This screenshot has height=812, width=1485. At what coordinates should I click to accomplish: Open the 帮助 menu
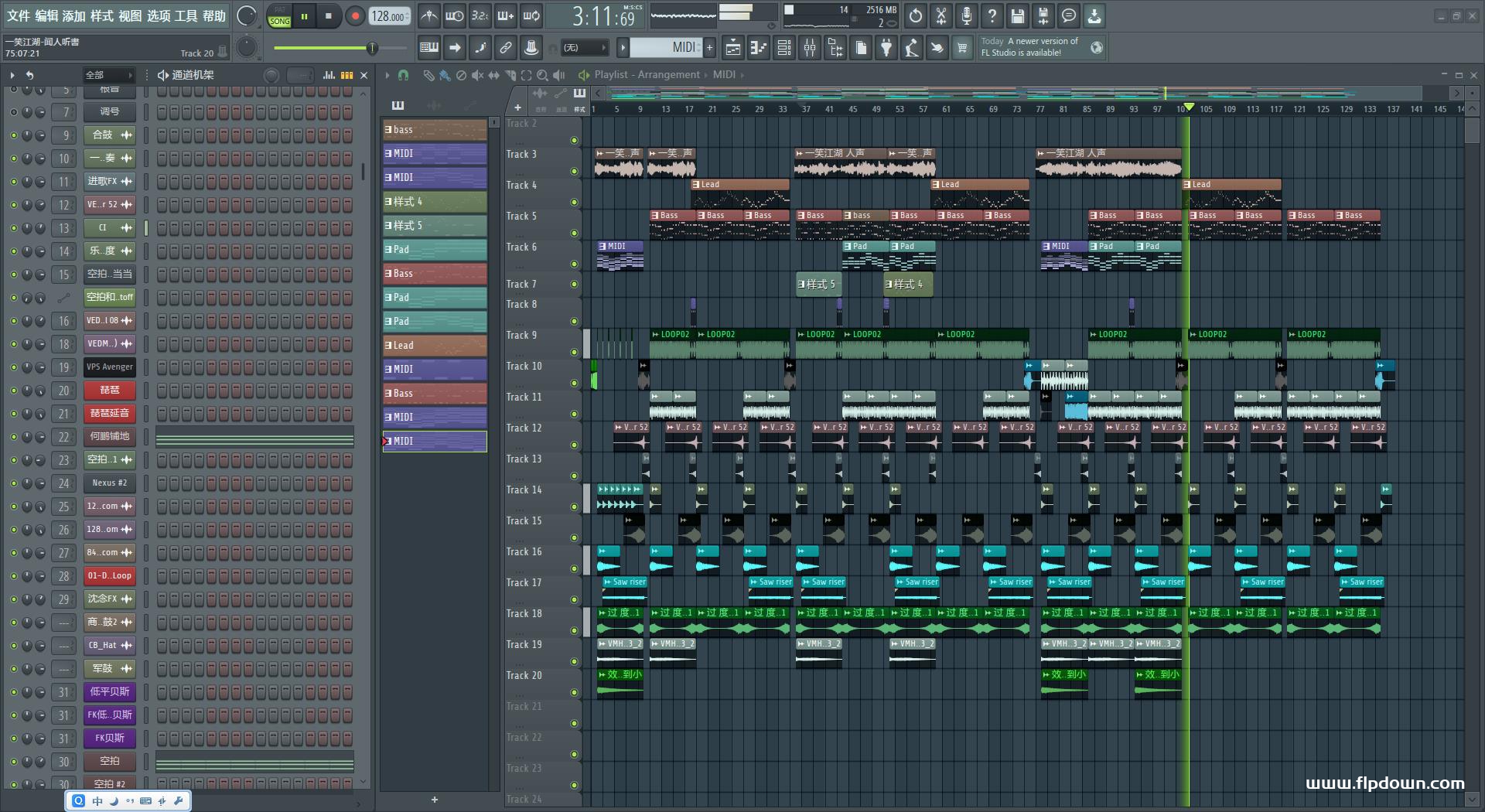[214, 15]
